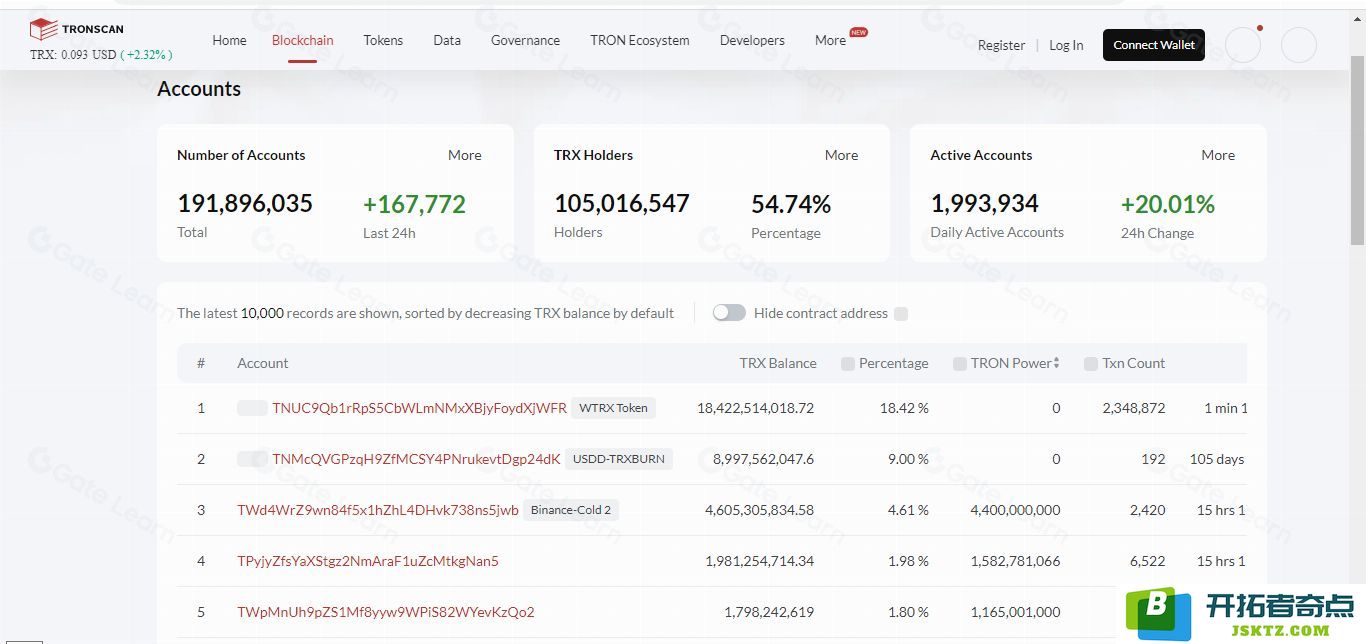This screenshot has height=644, width=1366.
Task: Click the contract icon beside TNUC9Qb1RpS5 address
Action: (x=252, y=408)
